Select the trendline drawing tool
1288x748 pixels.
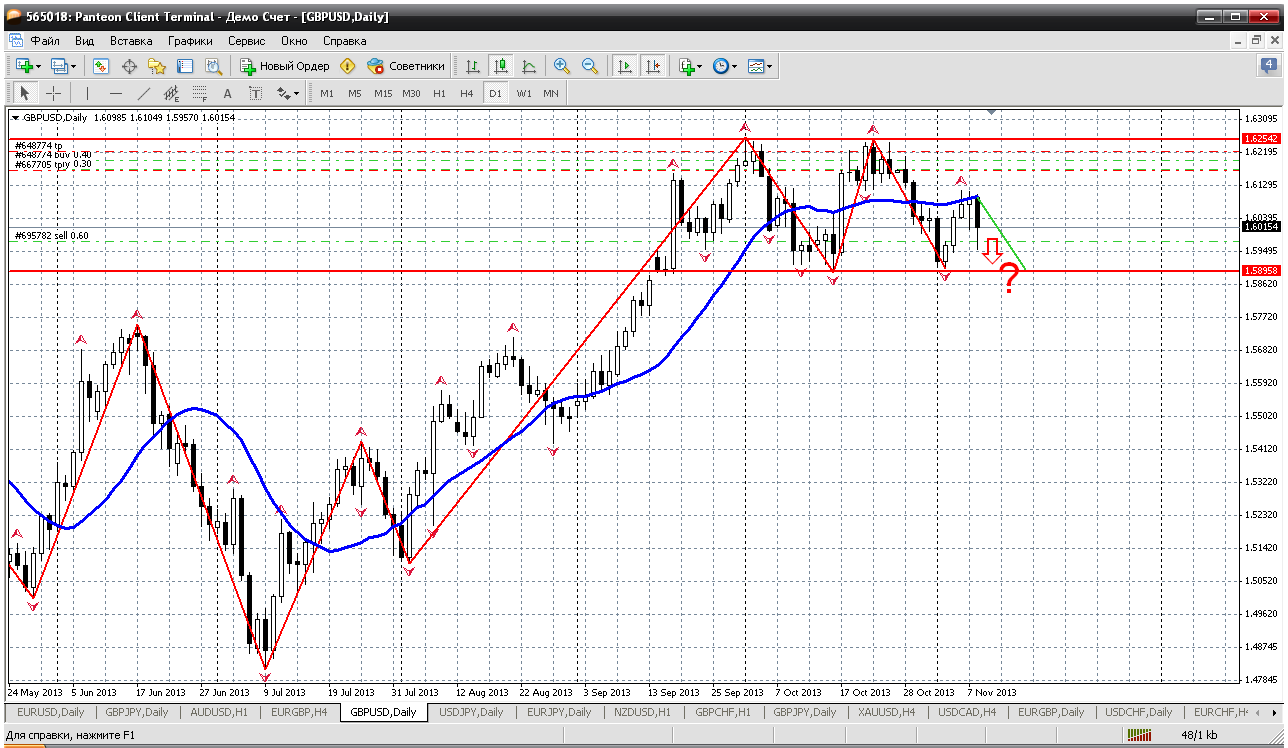pyautogui.click(x=143, y=93)
